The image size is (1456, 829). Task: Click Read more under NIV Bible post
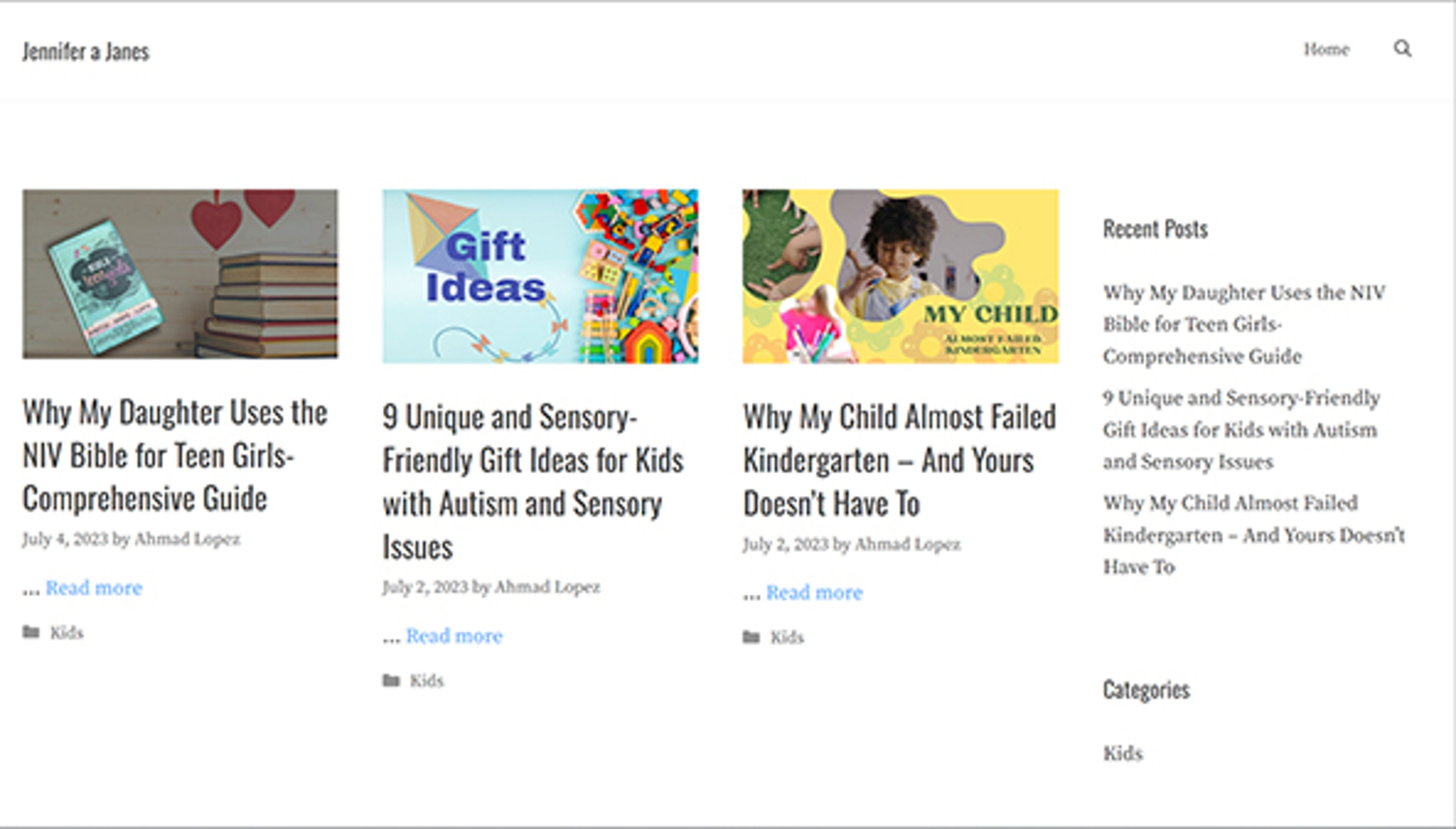[94, 587]
